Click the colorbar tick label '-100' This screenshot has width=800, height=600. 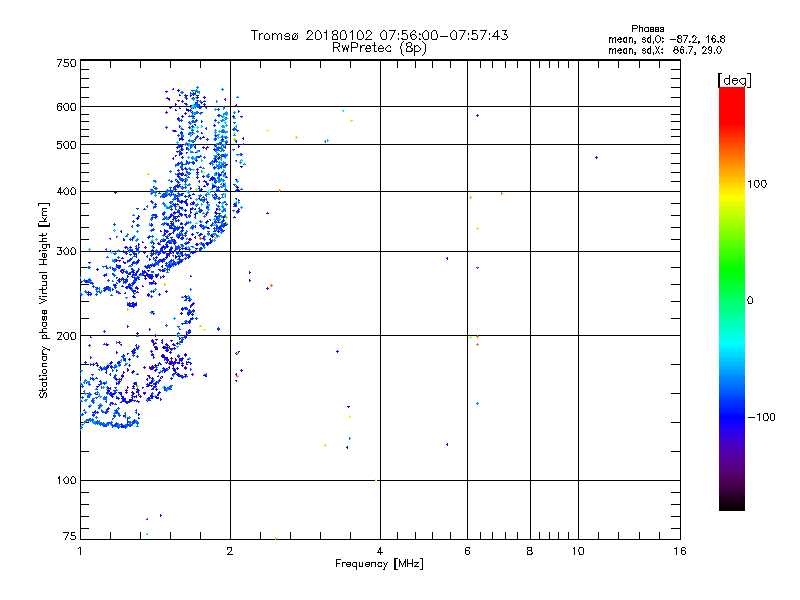[761, 417]
